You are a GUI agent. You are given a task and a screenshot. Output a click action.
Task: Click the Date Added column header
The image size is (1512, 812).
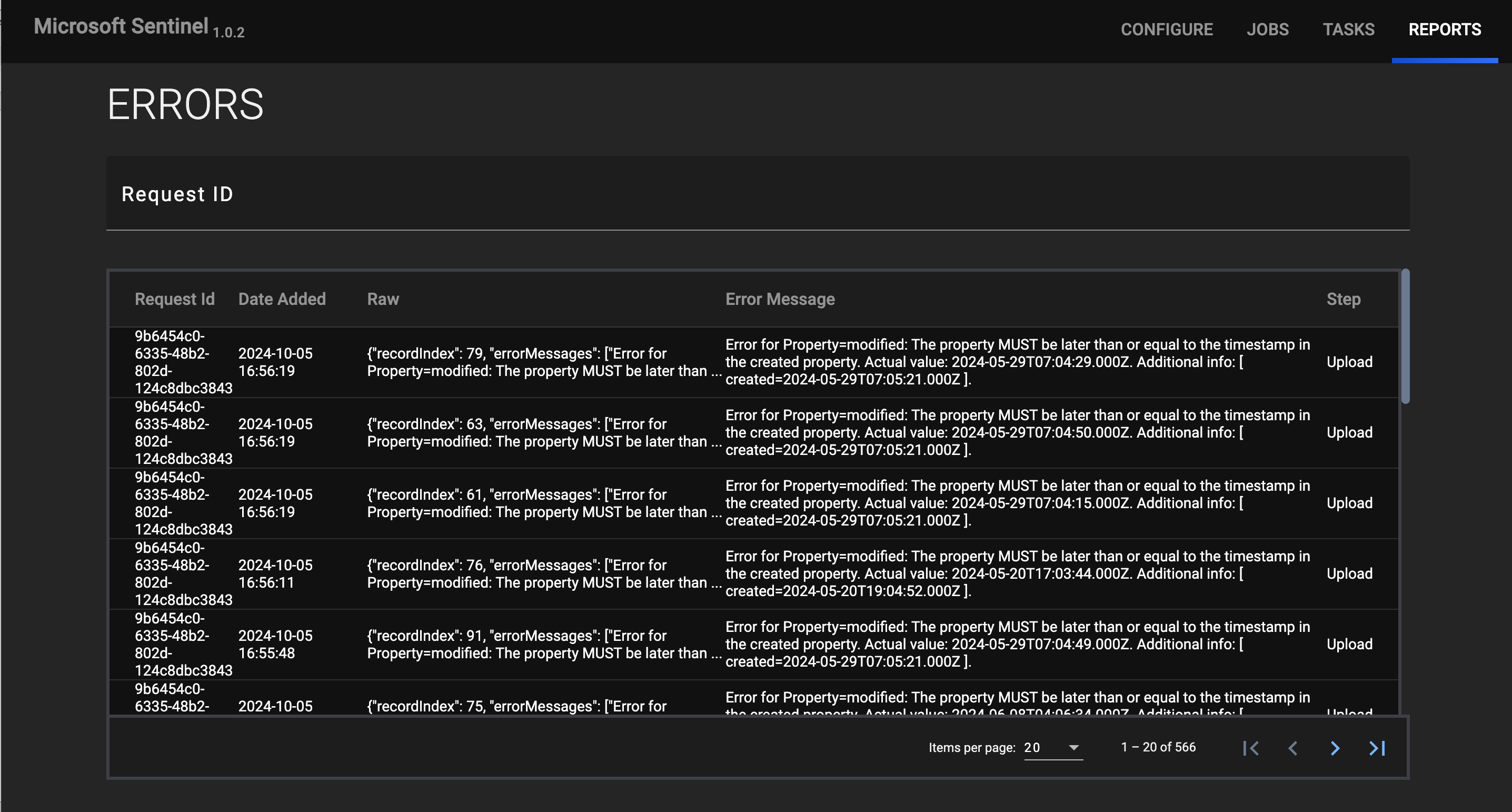pyautogui.click(x=282, y=299)
